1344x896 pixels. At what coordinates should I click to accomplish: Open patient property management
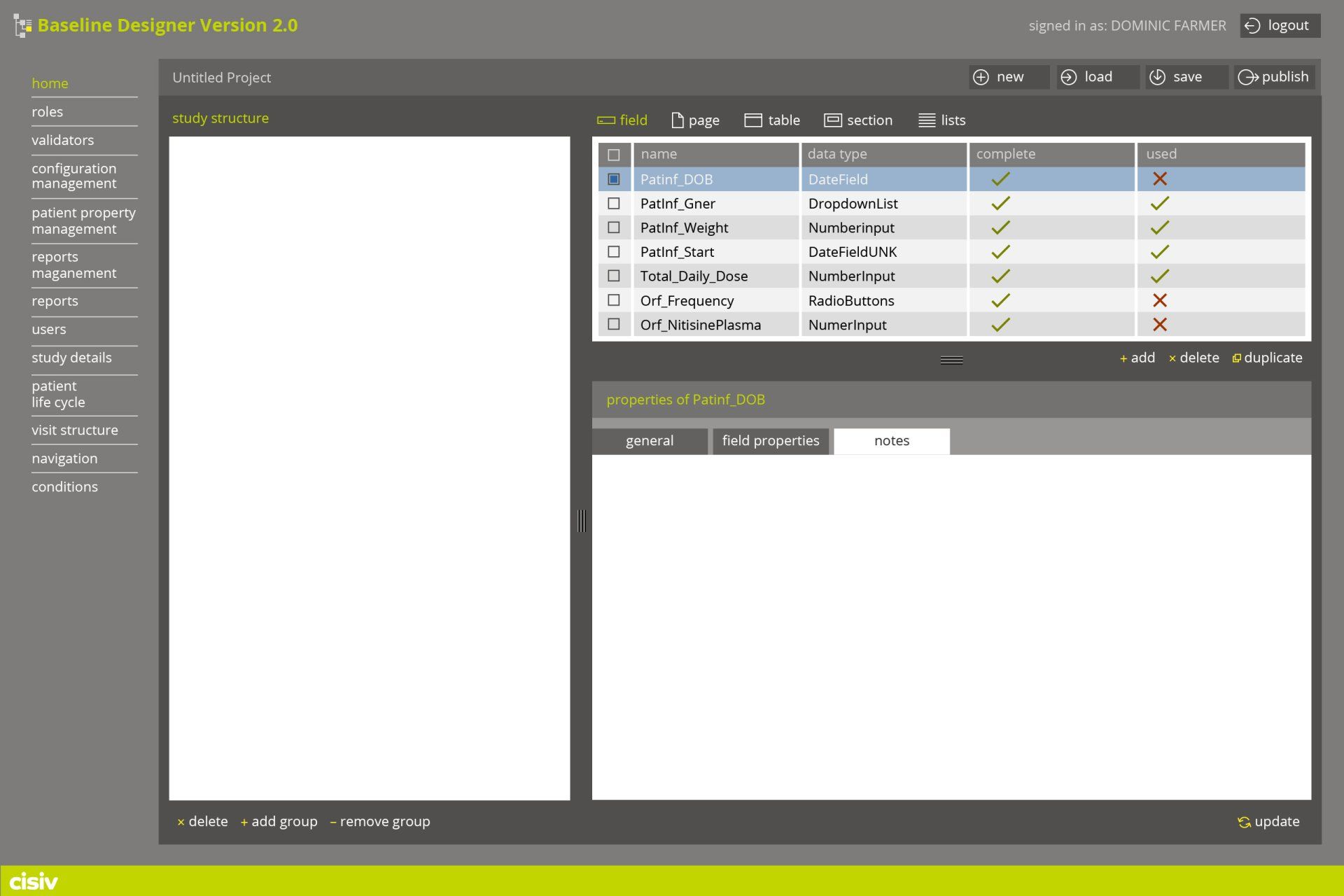pos(83,220)
